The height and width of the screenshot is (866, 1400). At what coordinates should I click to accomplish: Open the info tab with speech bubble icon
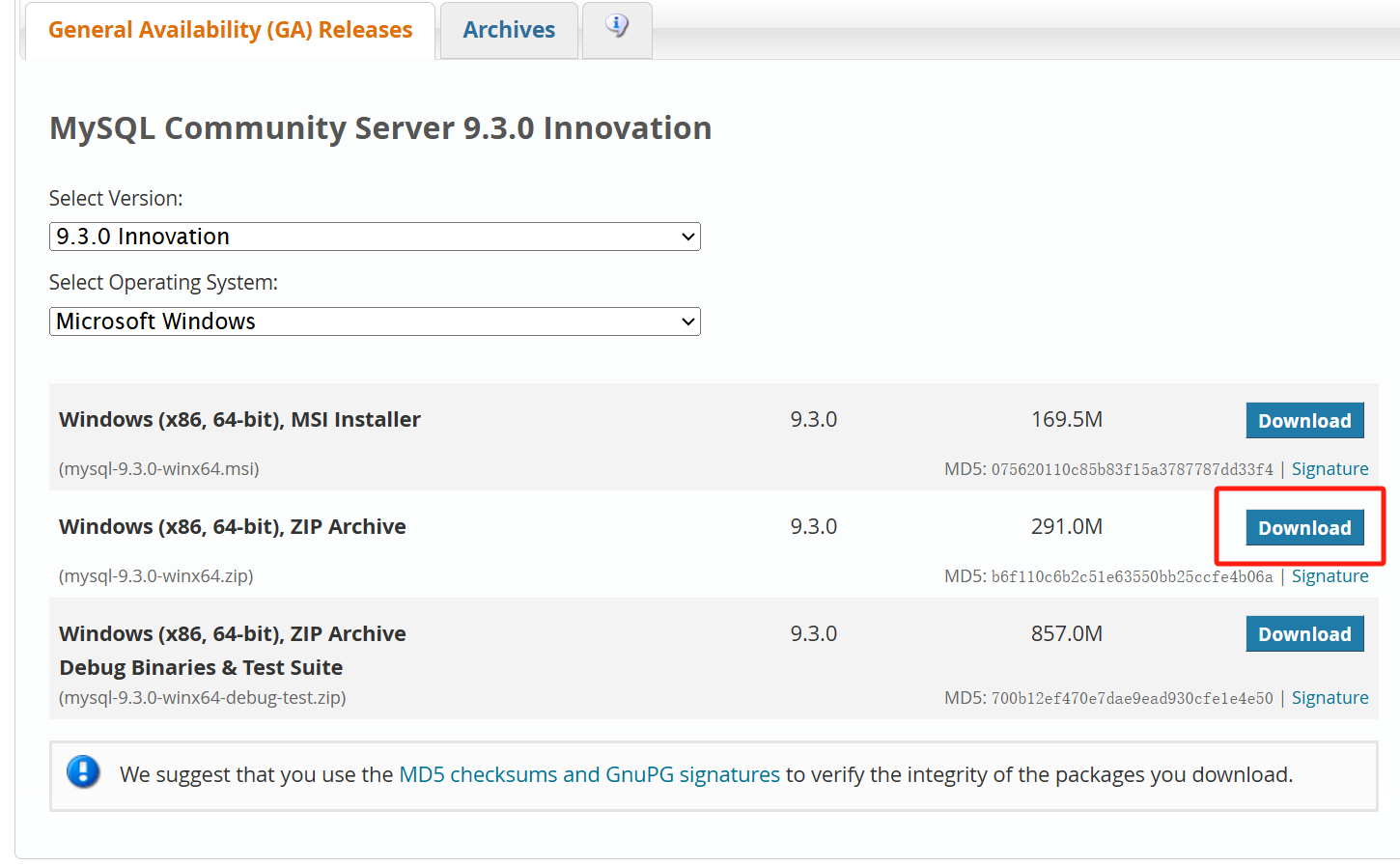(617, 29)
